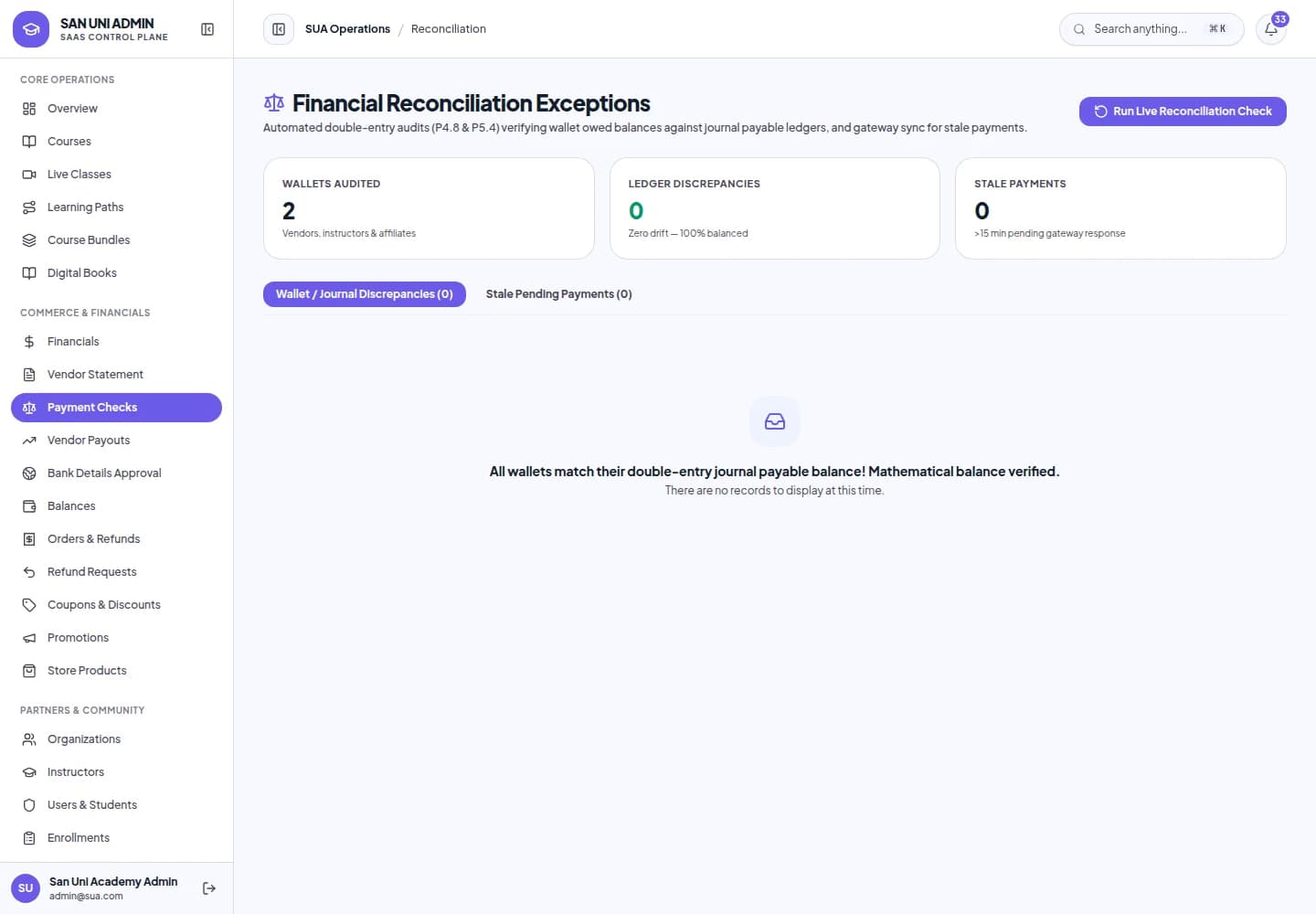Open Overview in sidebar
Screen dimensions: 1316x914
(116, 109)
